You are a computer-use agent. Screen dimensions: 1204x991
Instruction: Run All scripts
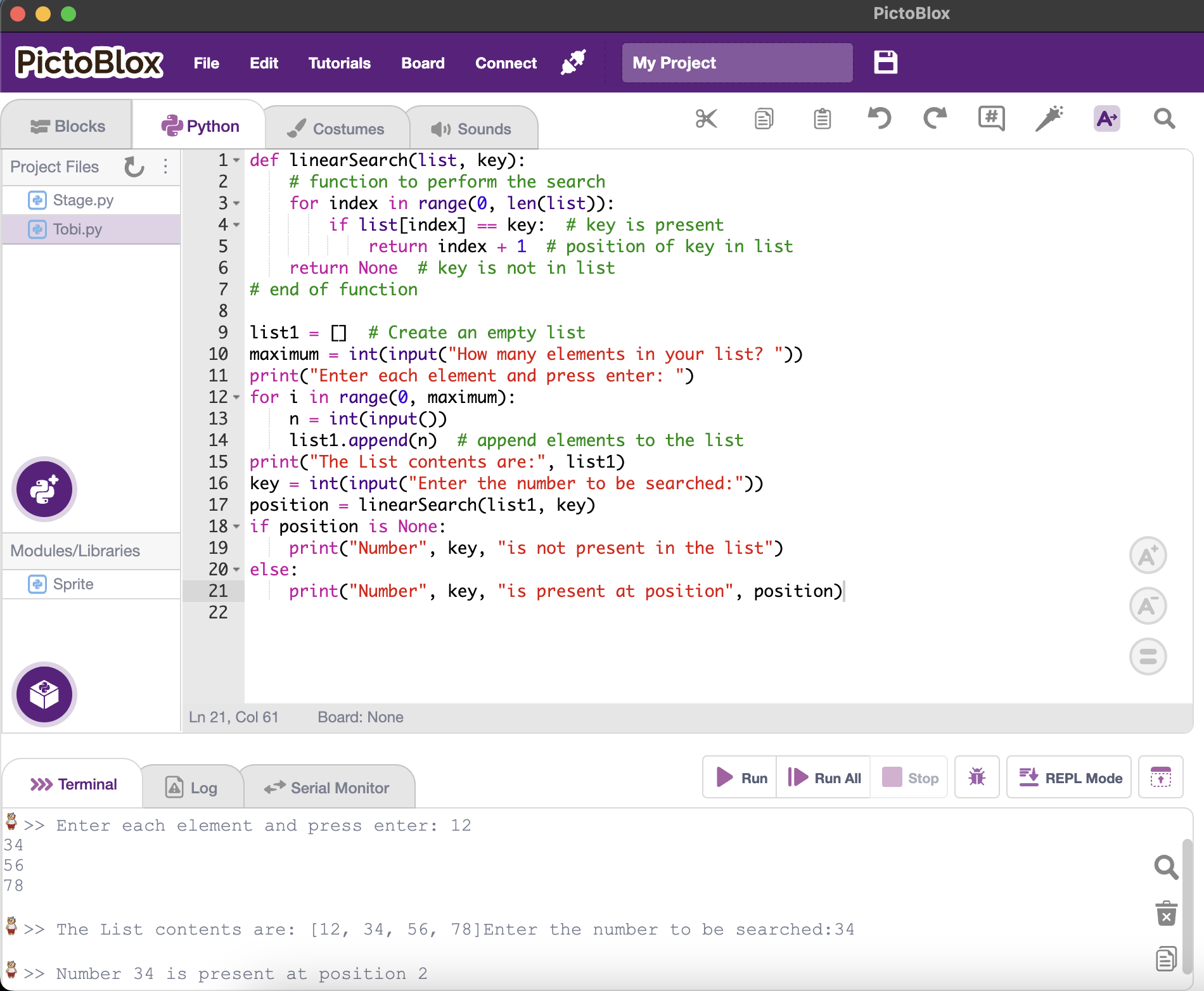[823, 777]
